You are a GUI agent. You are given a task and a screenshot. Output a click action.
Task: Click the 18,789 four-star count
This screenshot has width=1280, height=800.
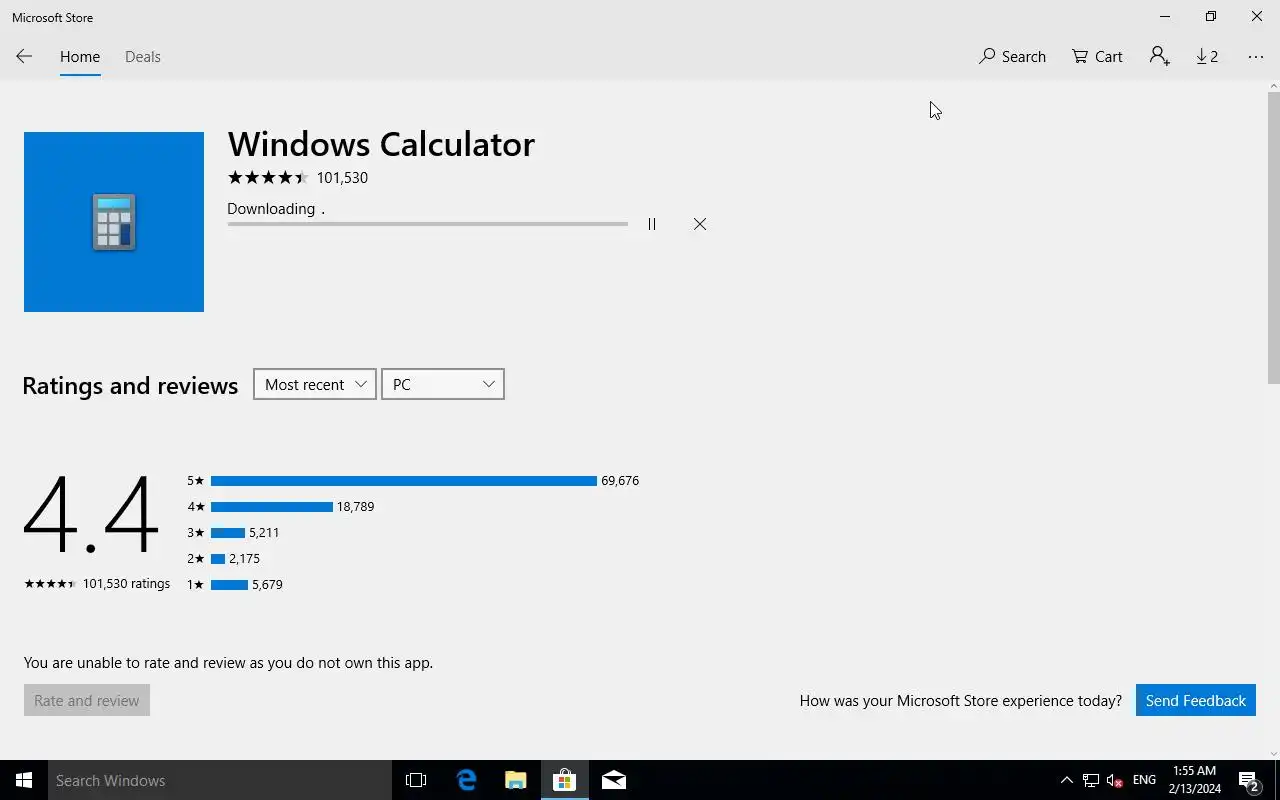tap(356, 507)
